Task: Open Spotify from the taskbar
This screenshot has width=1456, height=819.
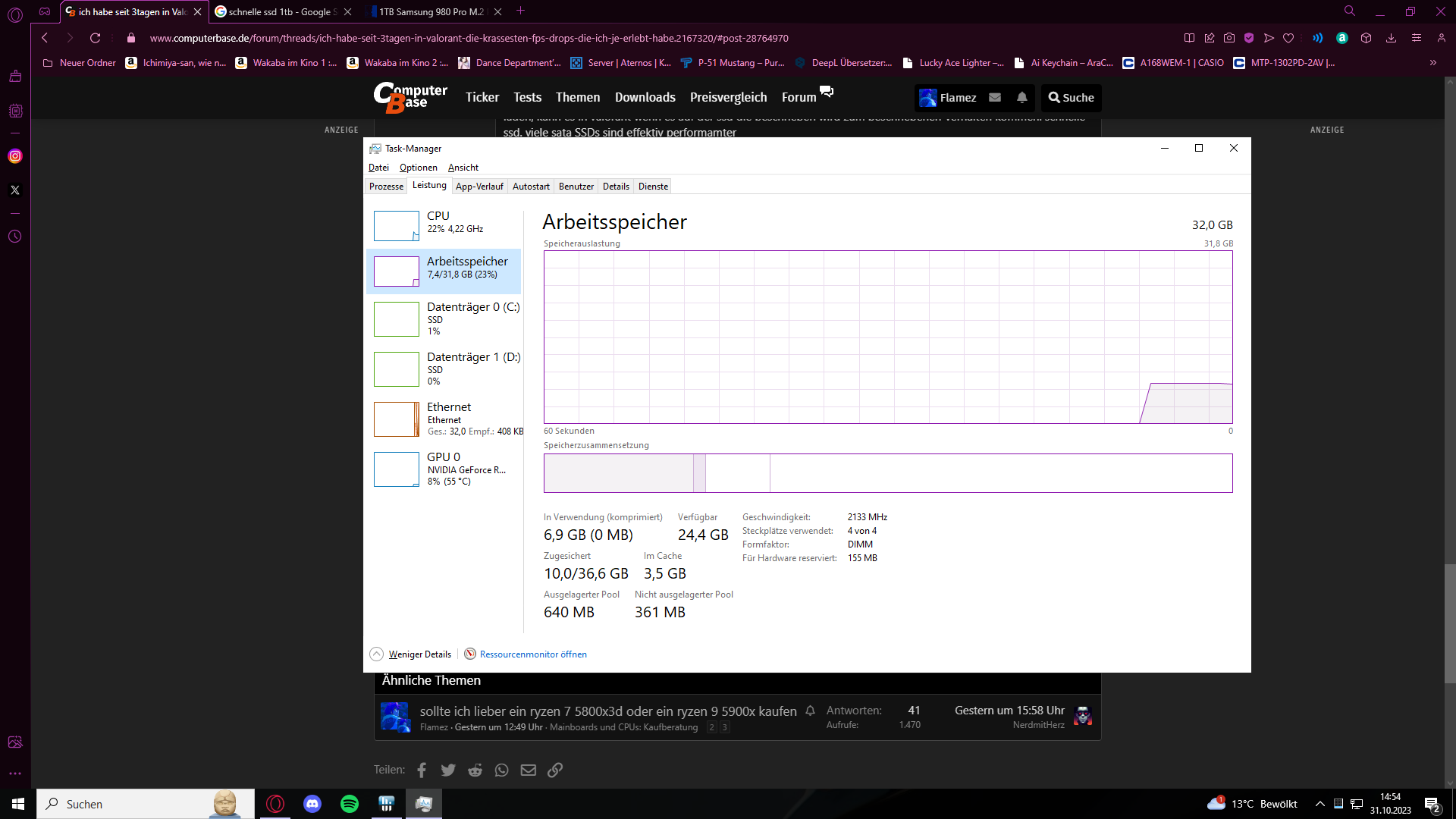Action: [x=350, y=804]
